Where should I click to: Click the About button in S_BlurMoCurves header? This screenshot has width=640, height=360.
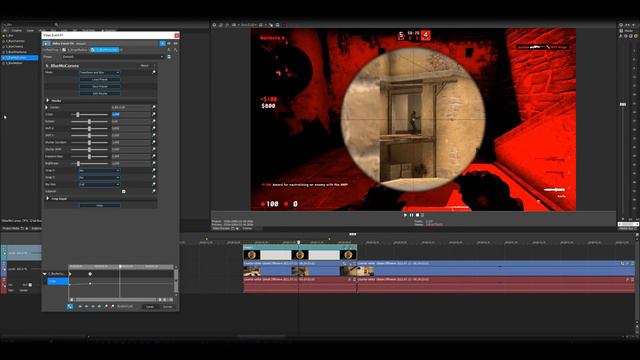click(x=144, y=65)
